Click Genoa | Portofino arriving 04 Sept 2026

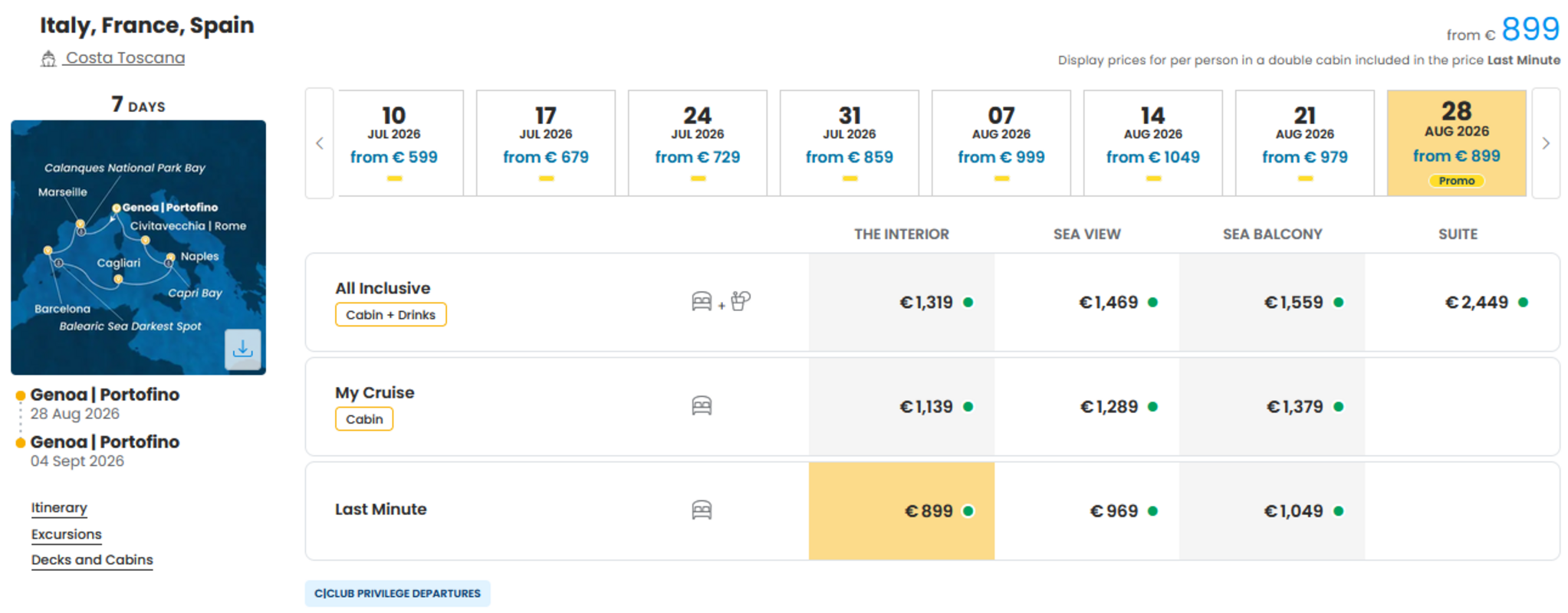tap(104, 442)
